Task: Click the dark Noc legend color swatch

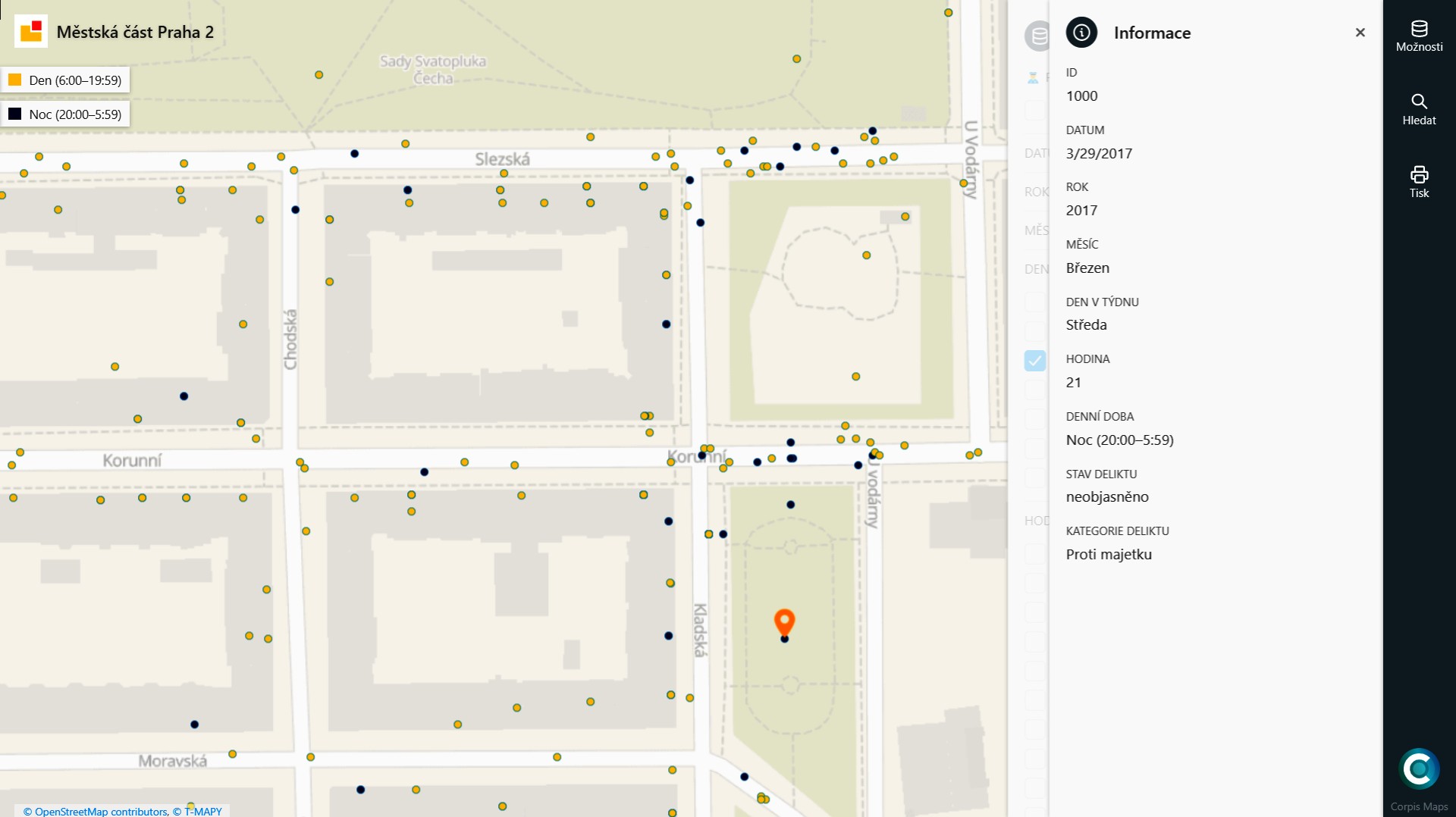Action: pos(15,114)
